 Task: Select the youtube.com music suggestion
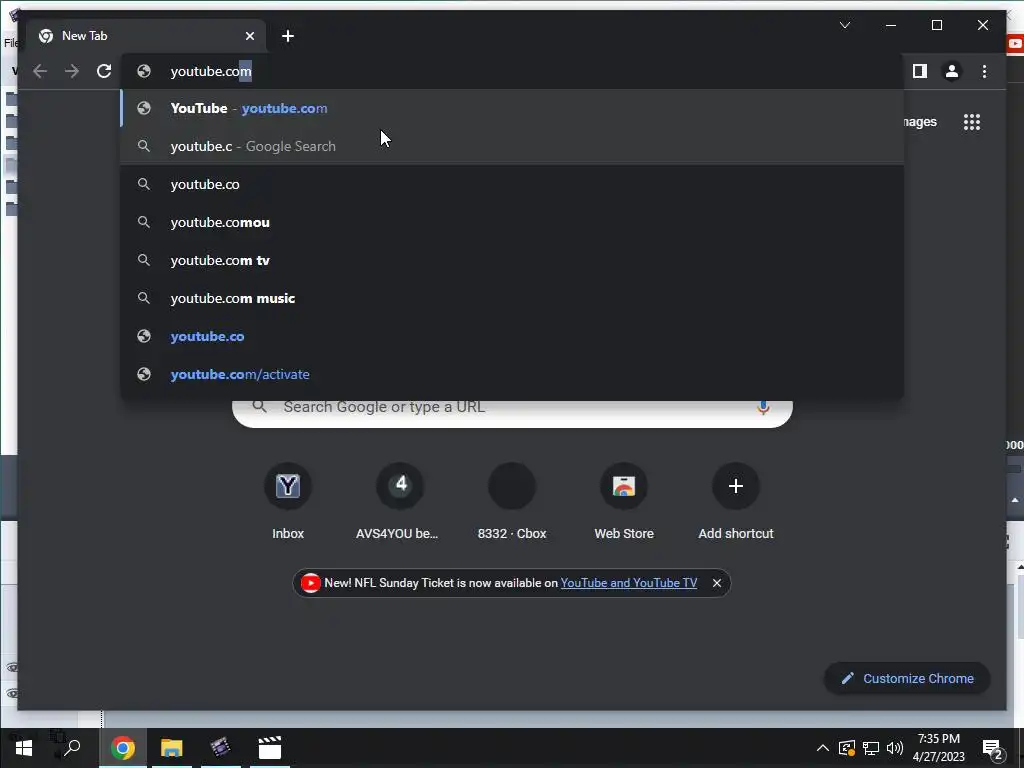512,298
